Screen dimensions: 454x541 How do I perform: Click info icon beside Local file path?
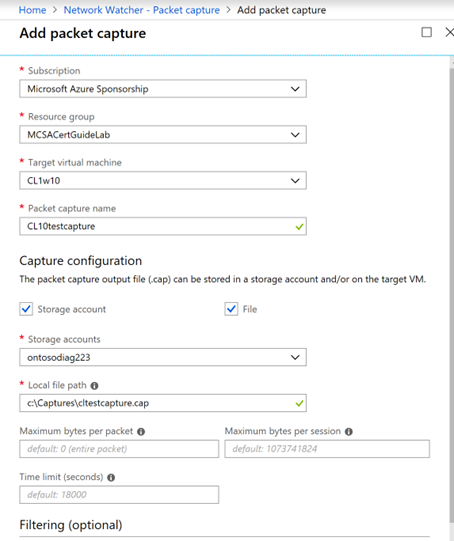pyautogui.click(x=94, y=386)
